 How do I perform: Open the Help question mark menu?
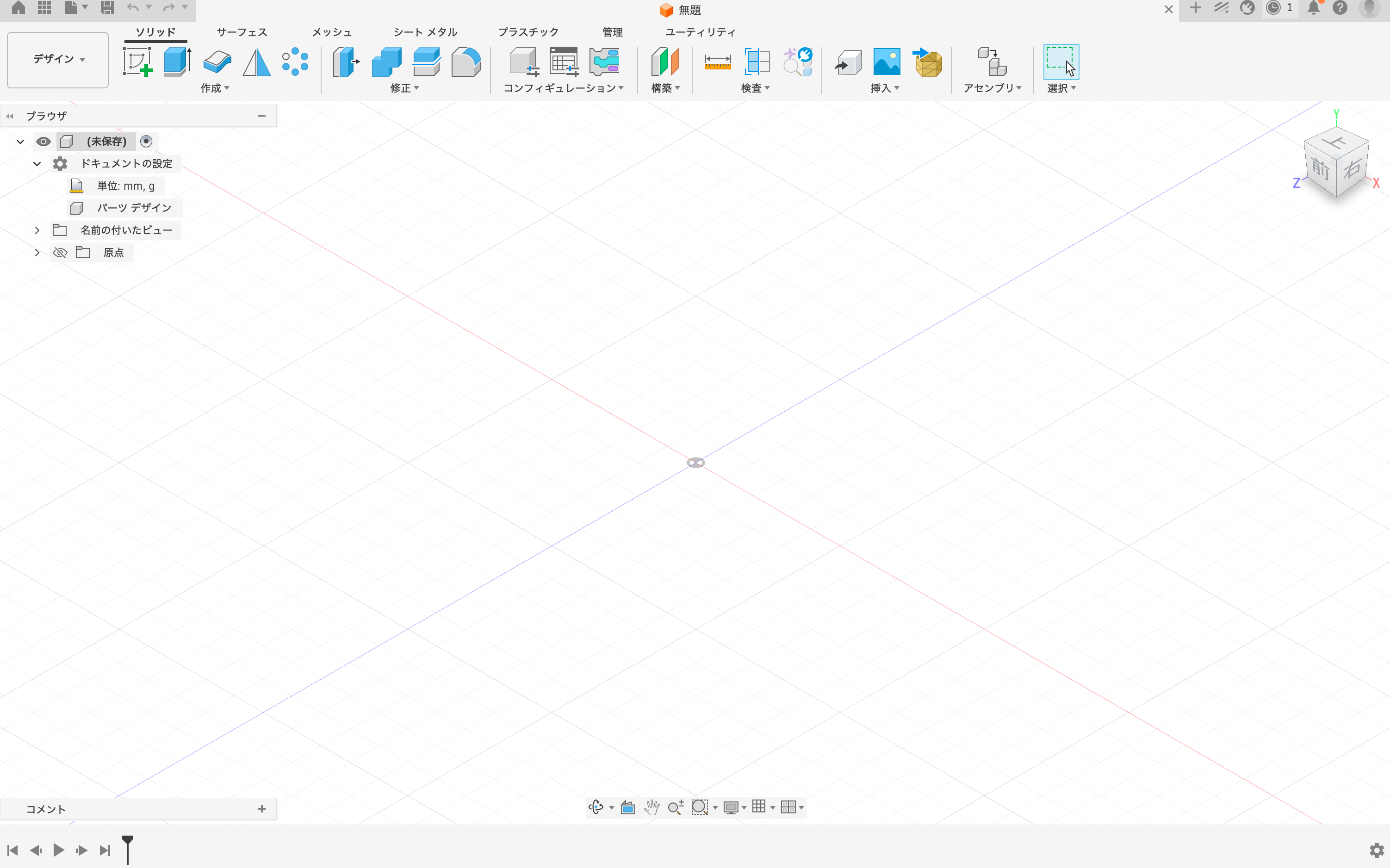(1340, 7)
